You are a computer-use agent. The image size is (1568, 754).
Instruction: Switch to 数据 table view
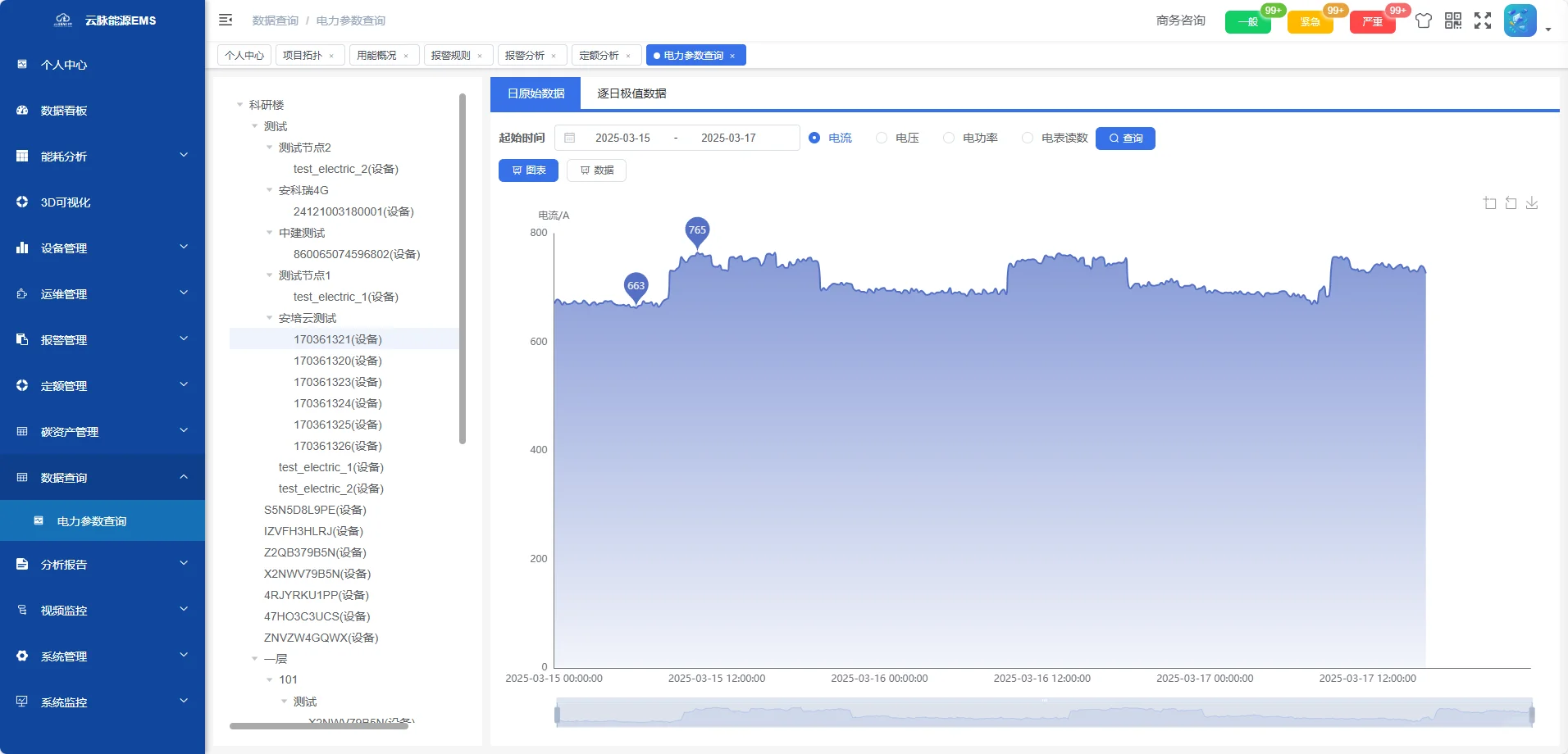coord(596,170)
